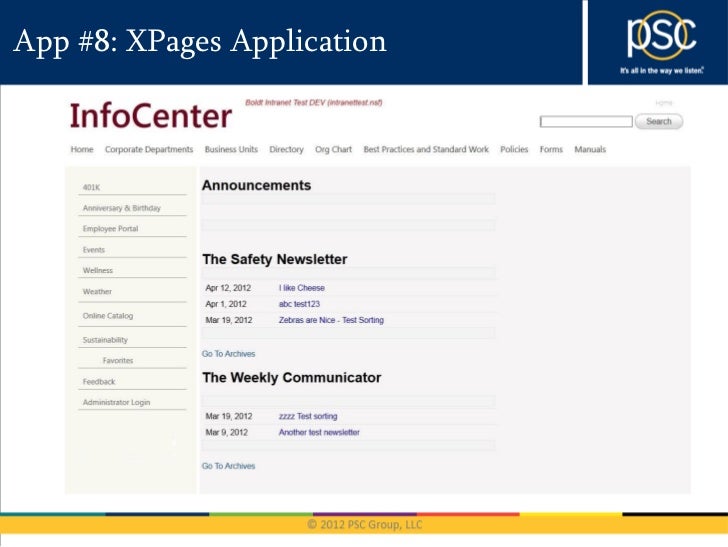Open Anniversary & Birthday sidebar link

click(x=122, y=208)
